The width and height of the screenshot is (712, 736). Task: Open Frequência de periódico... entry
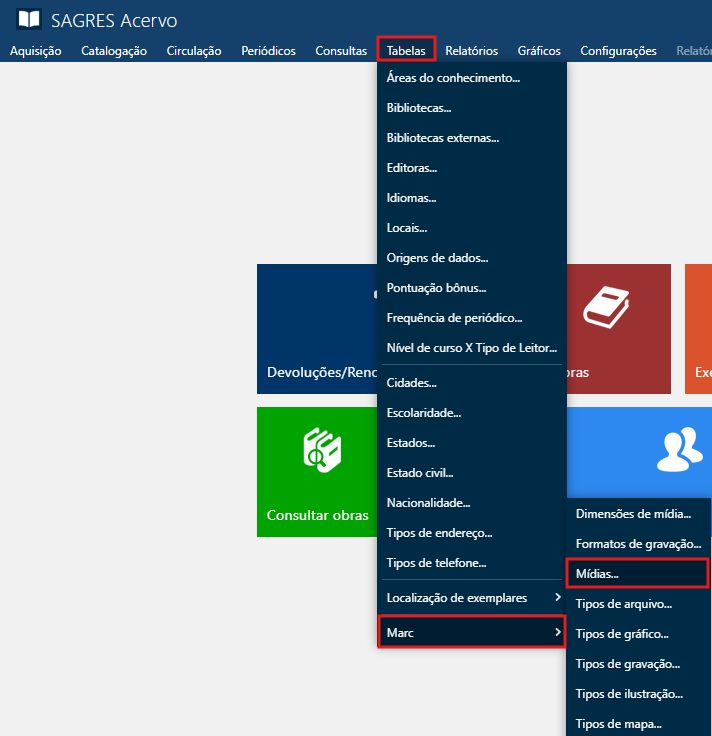[454, 318]
